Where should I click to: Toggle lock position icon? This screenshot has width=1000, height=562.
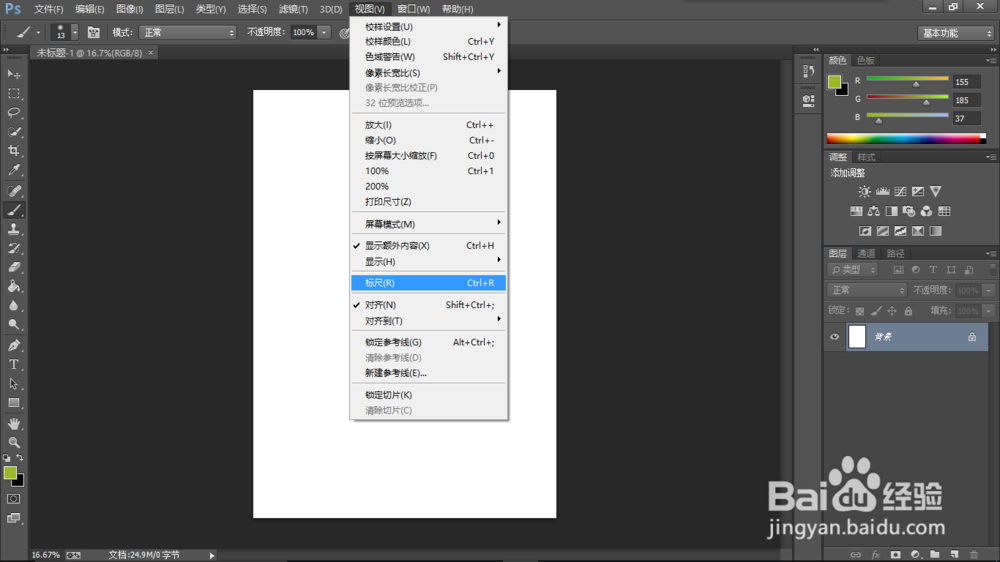tap(892, 311)
